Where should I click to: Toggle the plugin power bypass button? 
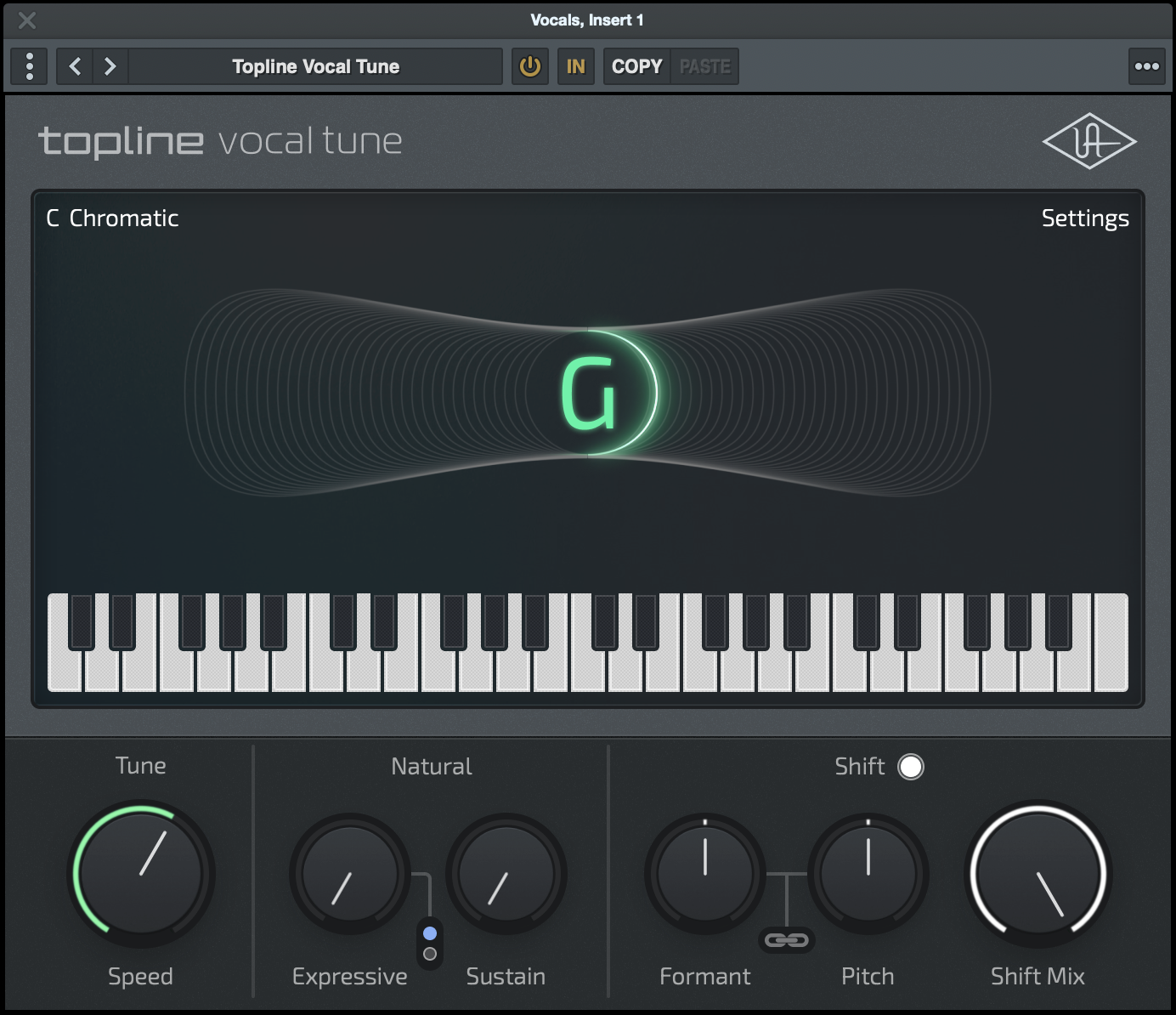click(x=530, y=66)
